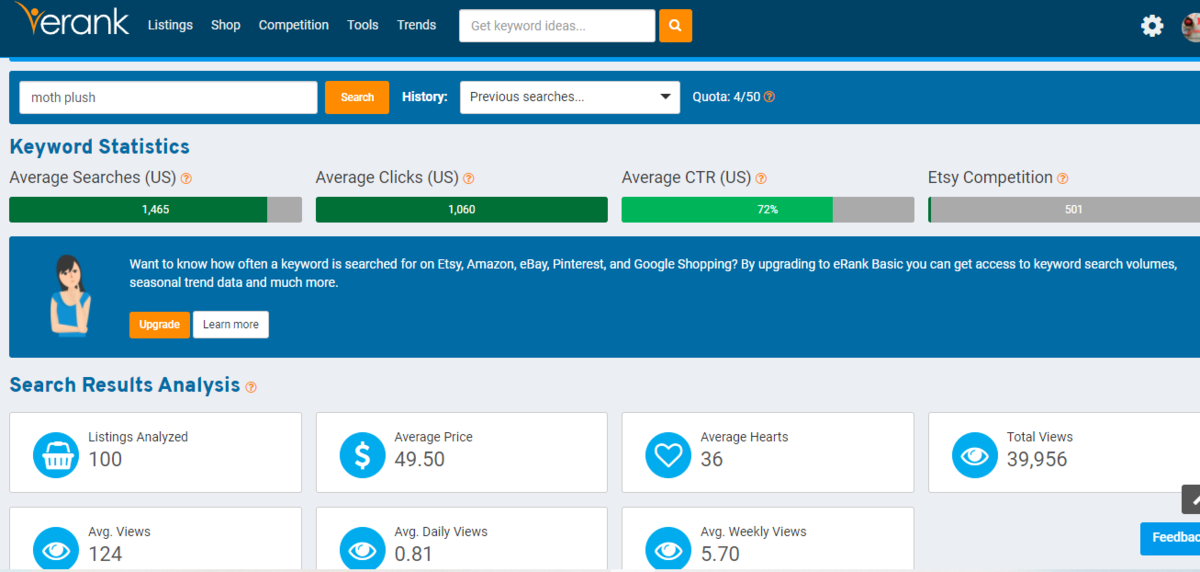Click the Total Views value 39,956
This screenshot has height=572, width=1200.
(1037, 460)
